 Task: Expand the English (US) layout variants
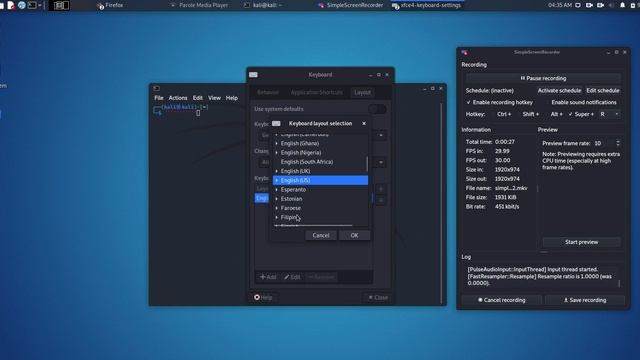277,180
